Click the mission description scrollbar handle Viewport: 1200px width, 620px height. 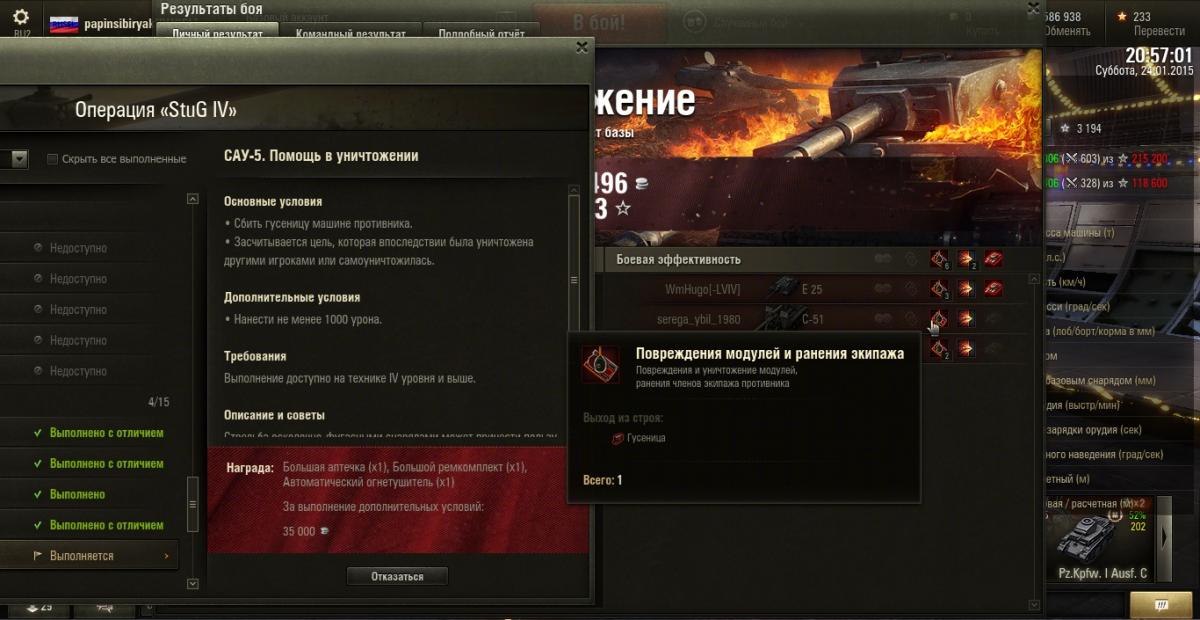tap(574, 282)
